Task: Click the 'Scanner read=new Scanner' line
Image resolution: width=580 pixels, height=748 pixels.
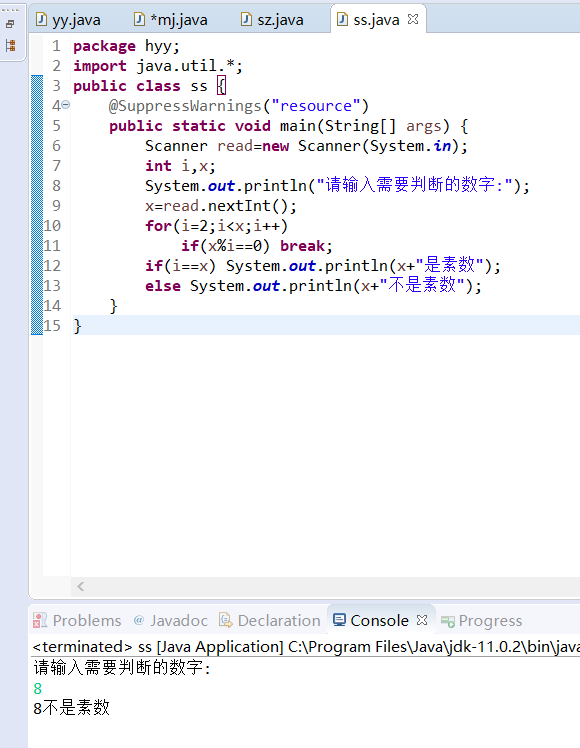Action: pyautogui.click(x=306, y=146)
